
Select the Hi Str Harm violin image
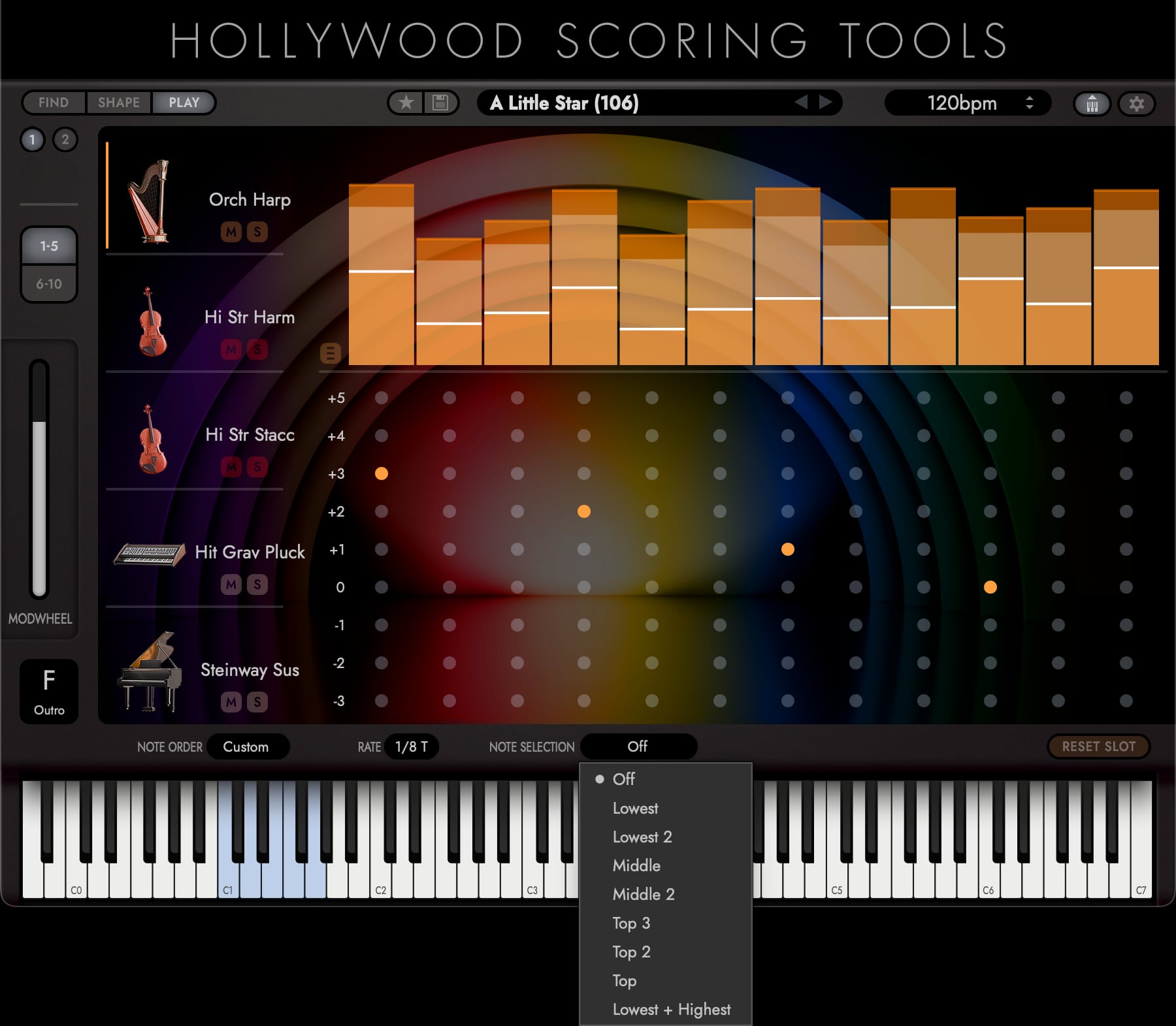[x=152, y=321]
